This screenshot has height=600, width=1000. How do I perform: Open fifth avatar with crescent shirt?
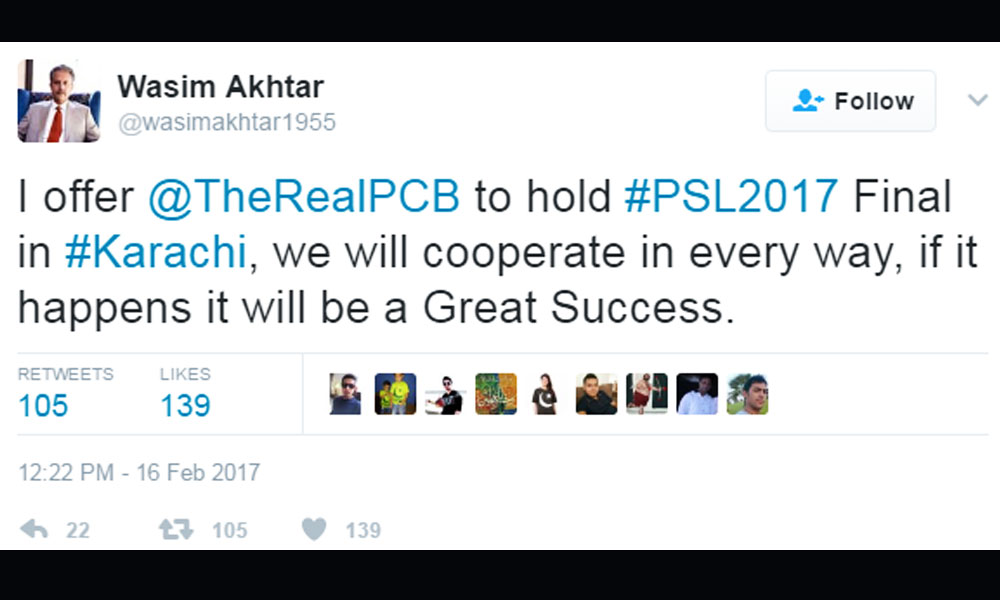coord(545,394)
